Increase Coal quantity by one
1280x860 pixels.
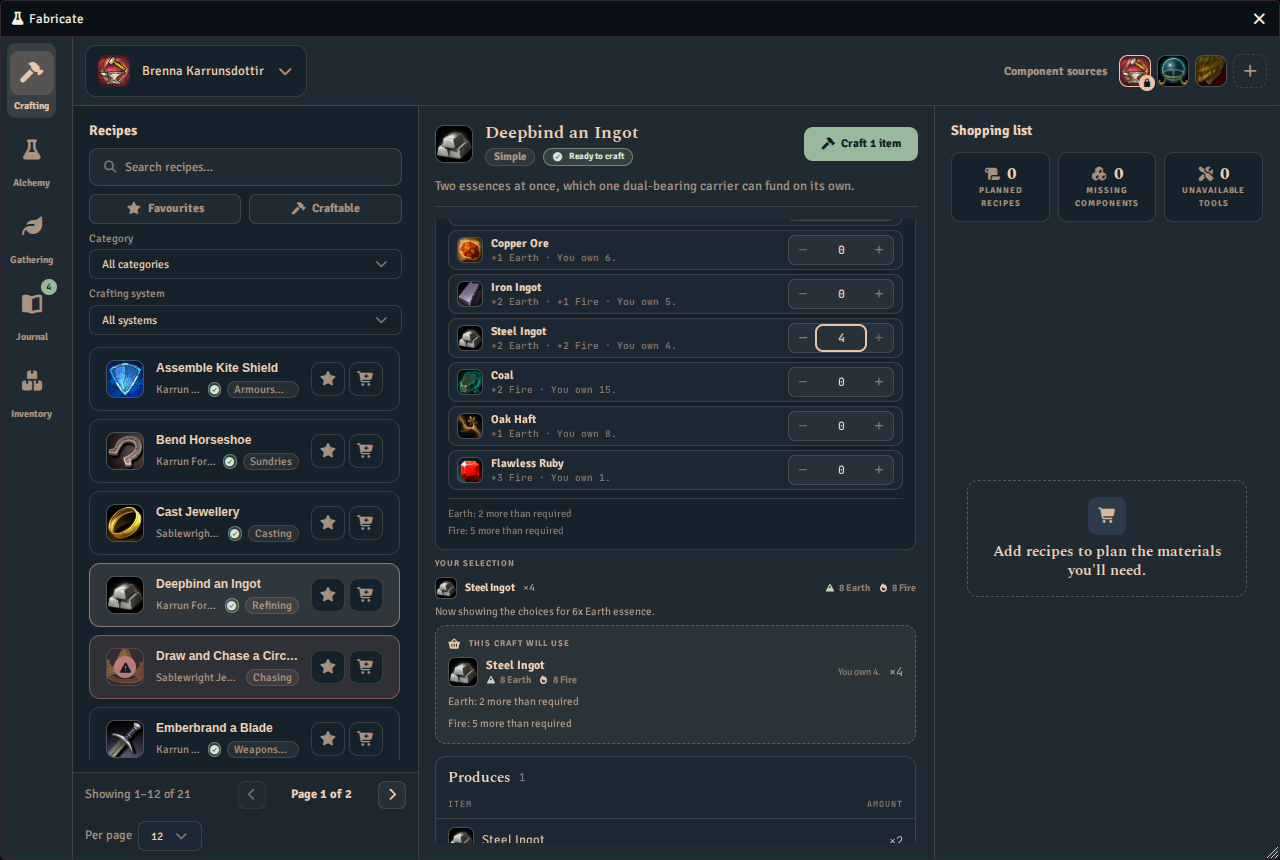tap(879, 382)
